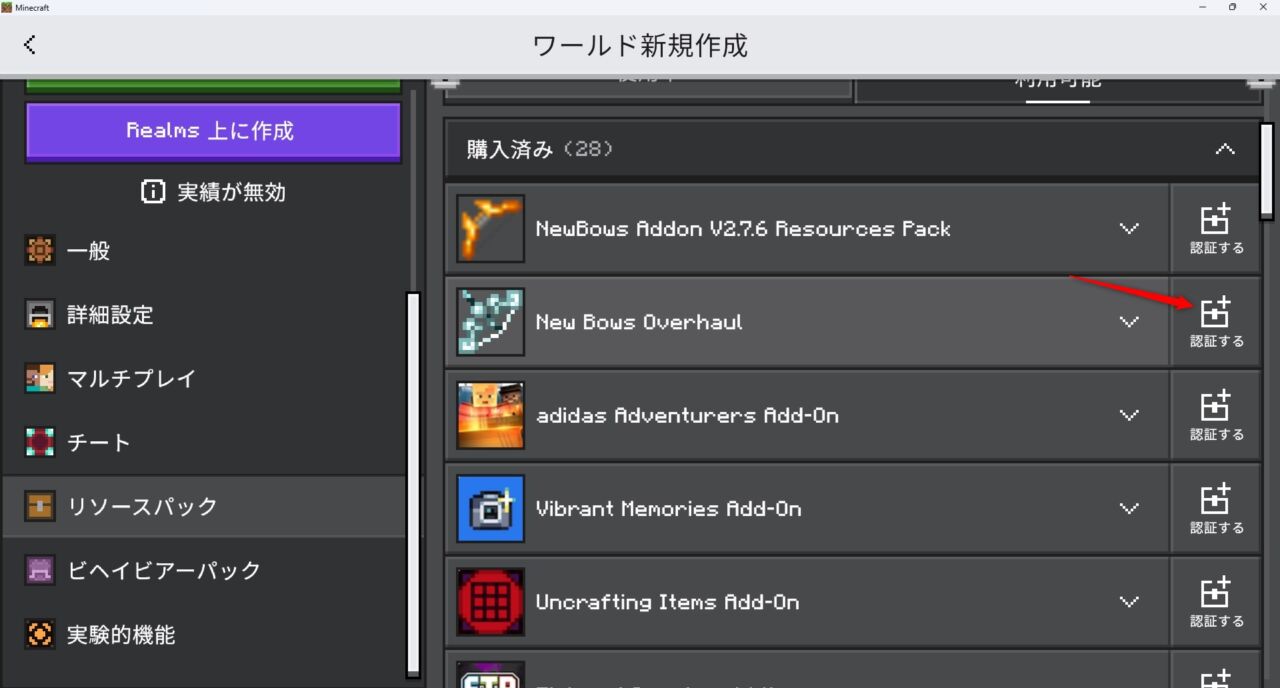Click the left sidebar scrollbar

[413, 485]
